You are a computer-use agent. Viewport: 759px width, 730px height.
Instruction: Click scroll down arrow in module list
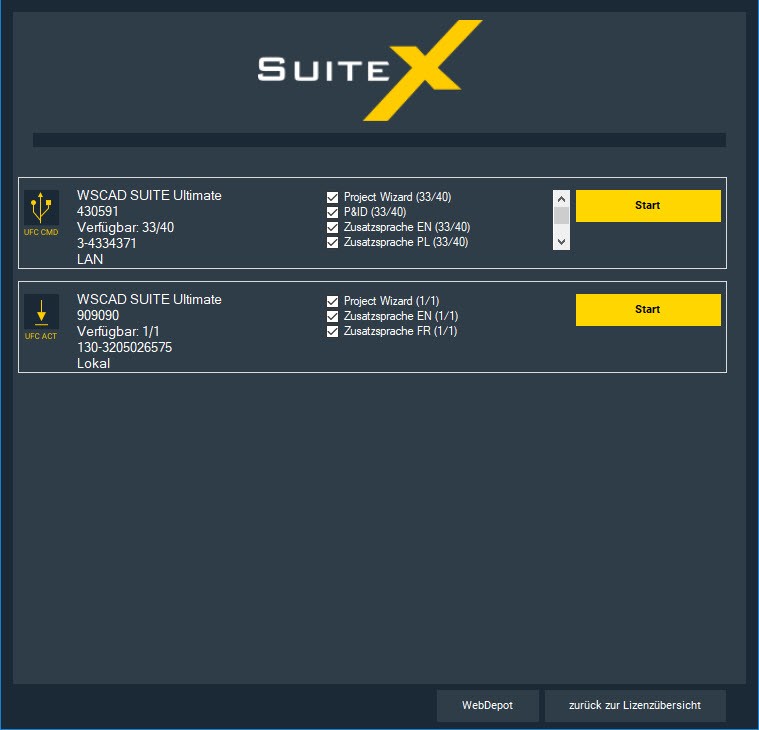[561, 242]
